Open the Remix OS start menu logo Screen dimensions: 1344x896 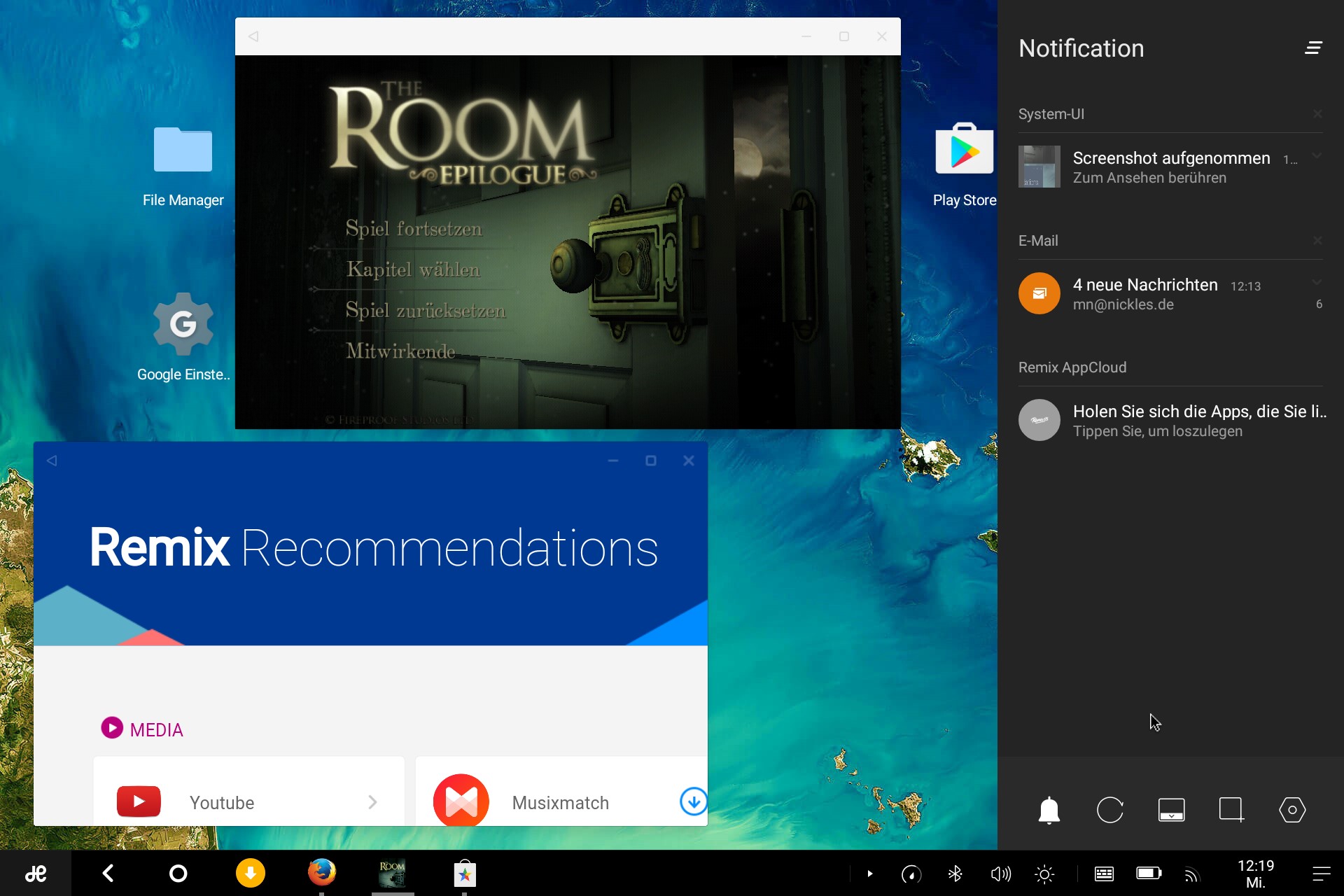35,873
